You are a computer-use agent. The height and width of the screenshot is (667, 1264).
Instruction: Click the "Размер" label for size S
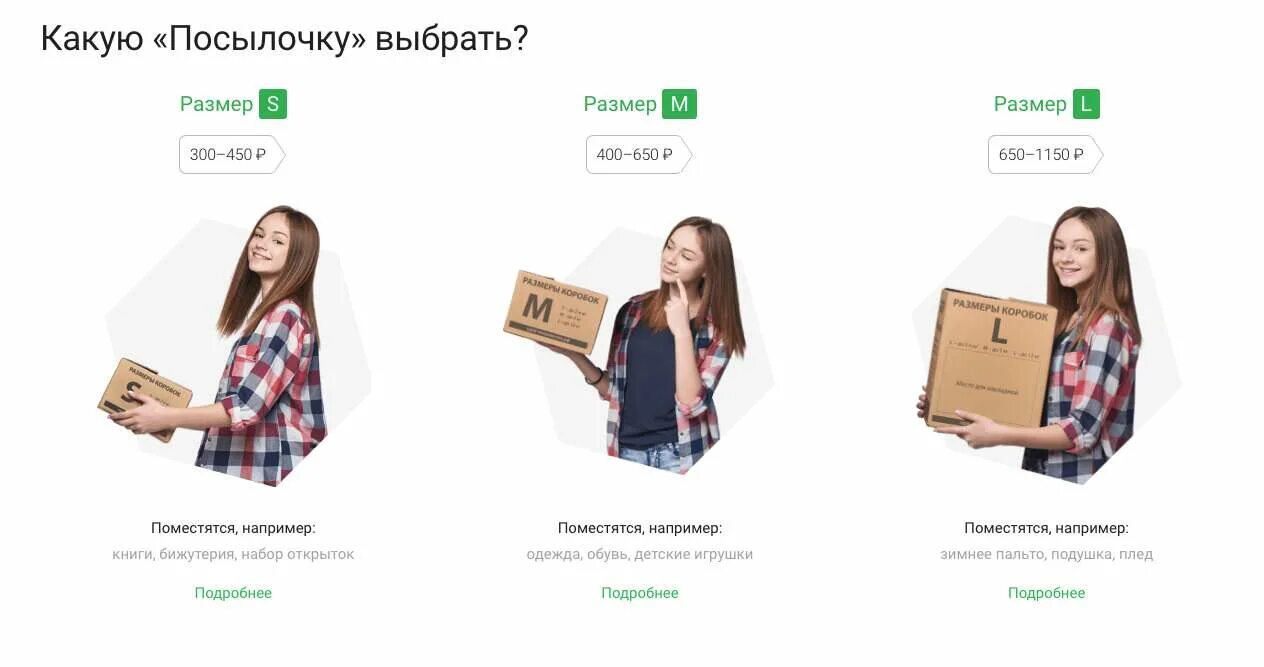(x=217, y=104)
